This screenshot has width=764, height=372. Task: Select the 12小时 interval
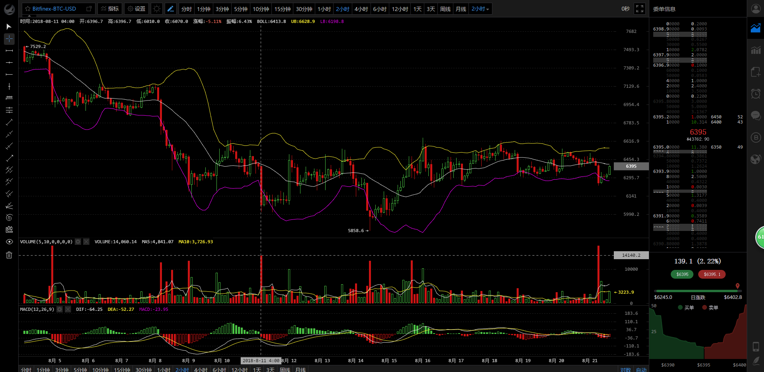399,9
